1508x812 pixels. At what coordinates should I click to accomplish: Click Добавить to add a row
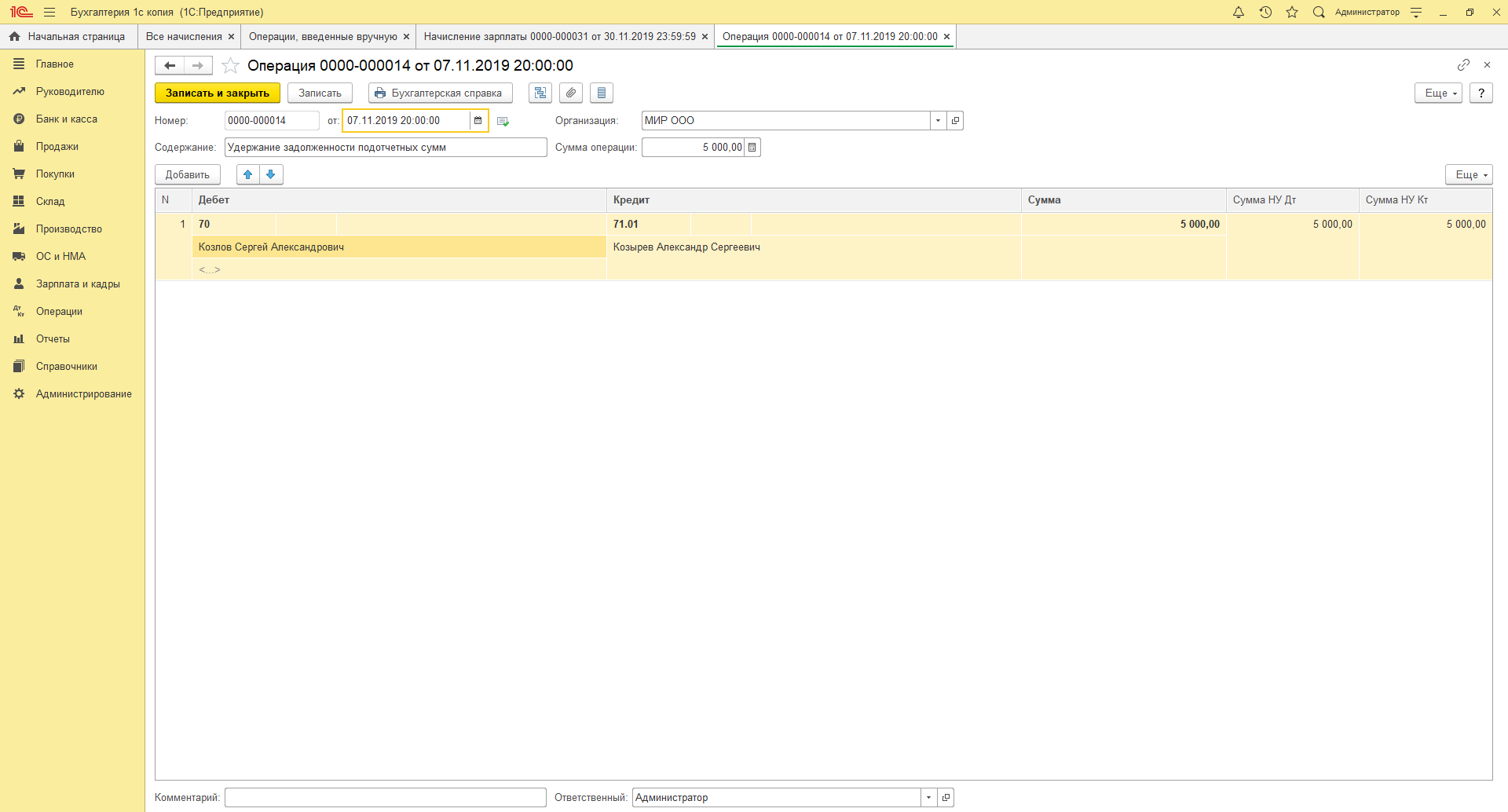click(188, 174)
